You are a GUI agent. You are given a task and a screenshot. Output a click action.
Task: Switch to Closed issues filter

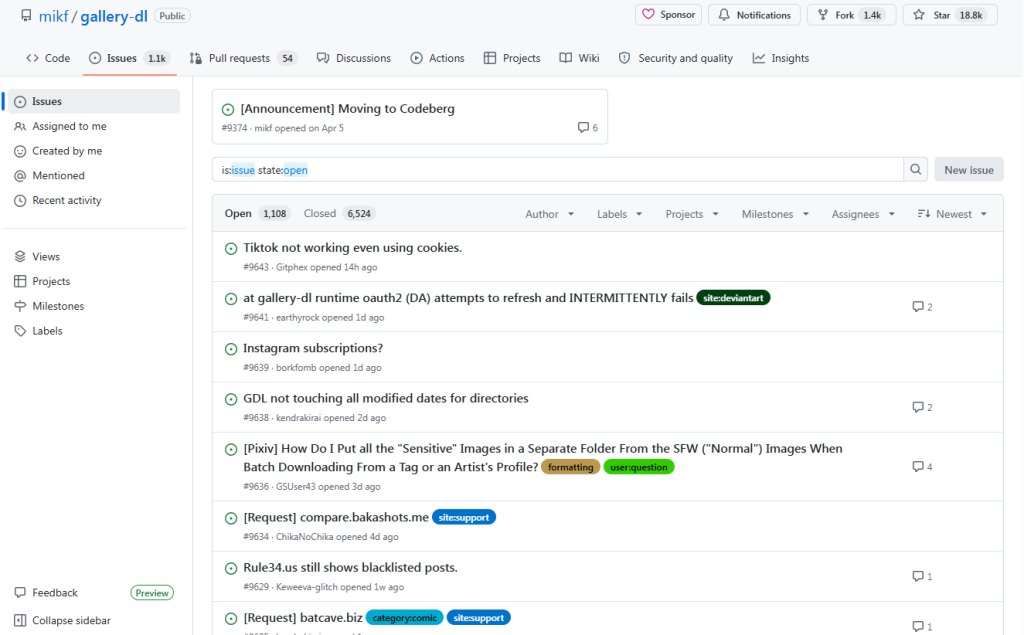coord(339,214)
